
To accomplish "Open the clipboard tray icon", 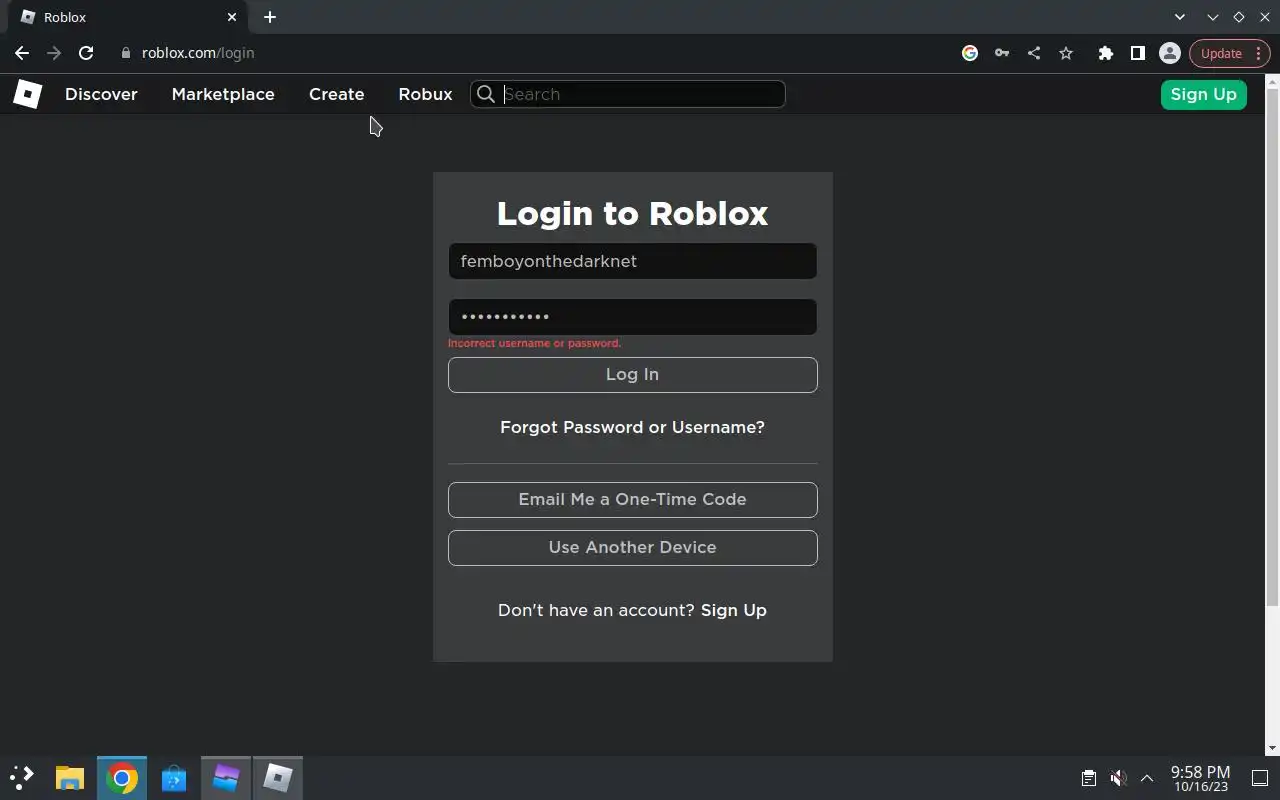I will (x=1088, y=778).
